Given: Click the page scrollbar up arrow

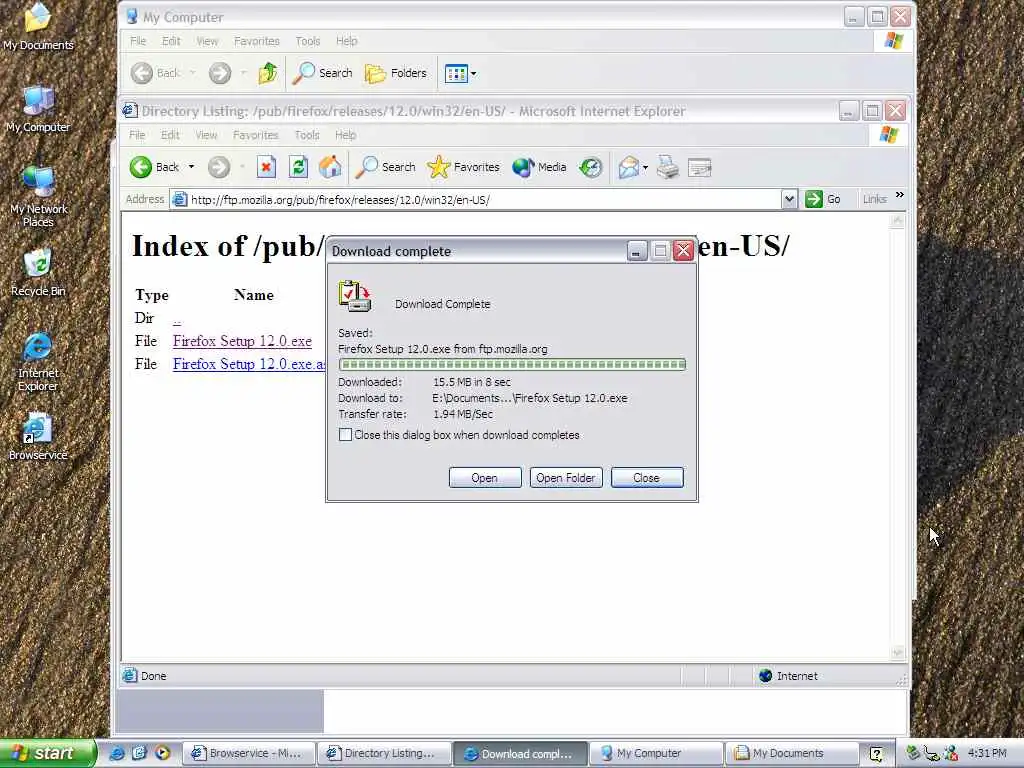Looking at the screenshot, I should 897,221.
